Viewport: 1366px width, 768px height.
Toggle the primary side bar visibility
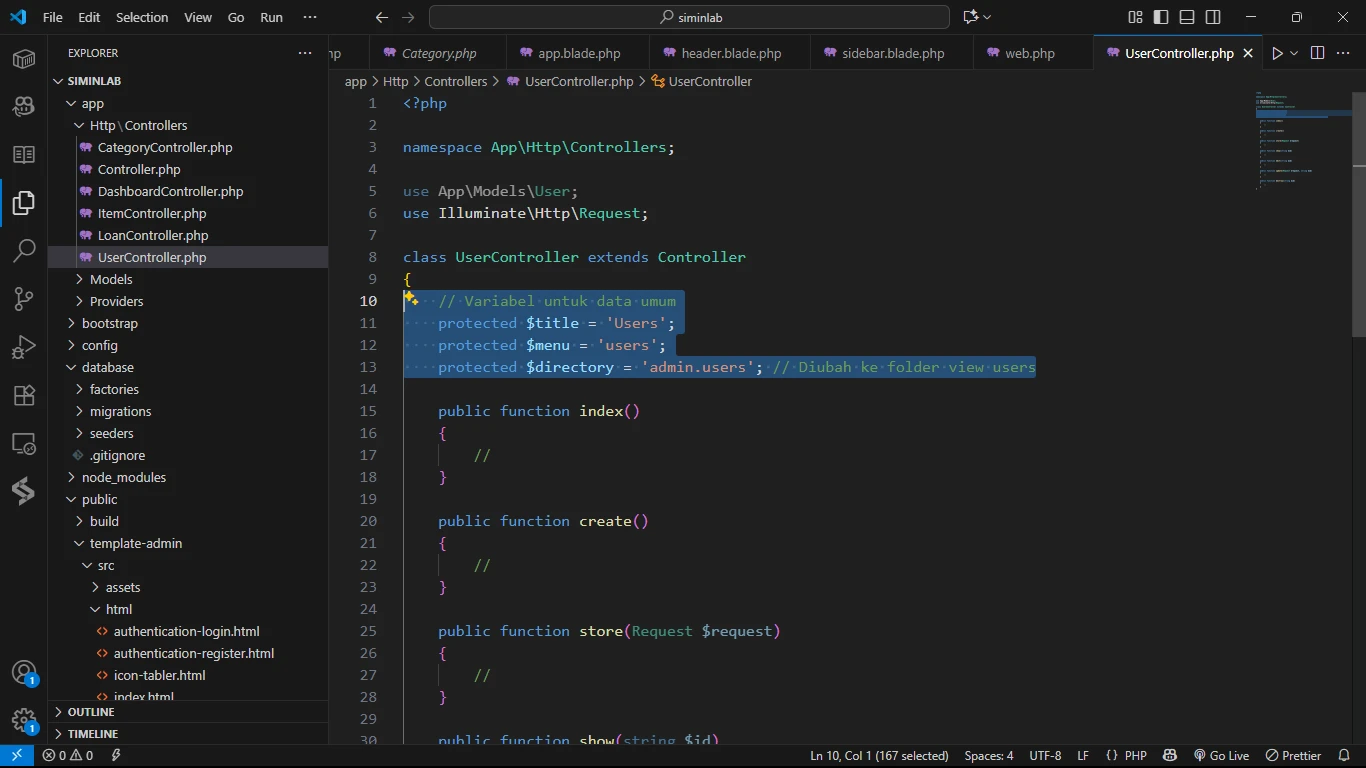(1161, 17)
